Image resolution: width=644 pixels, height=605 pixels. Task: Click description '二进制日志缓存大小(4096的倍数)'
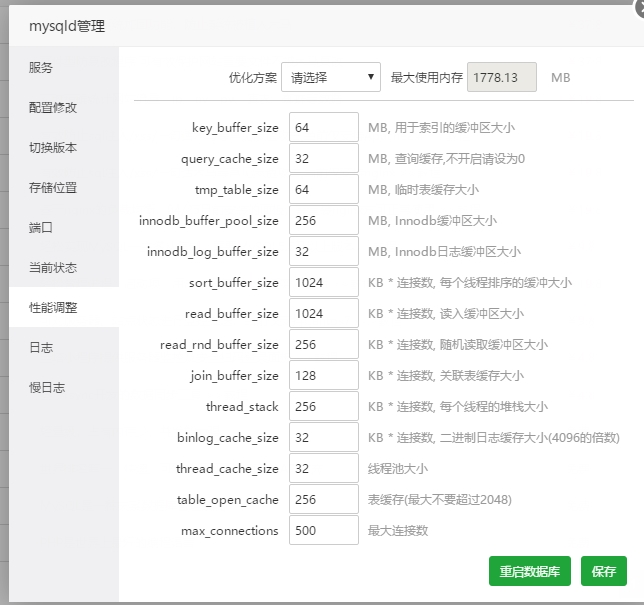point(530,438)
